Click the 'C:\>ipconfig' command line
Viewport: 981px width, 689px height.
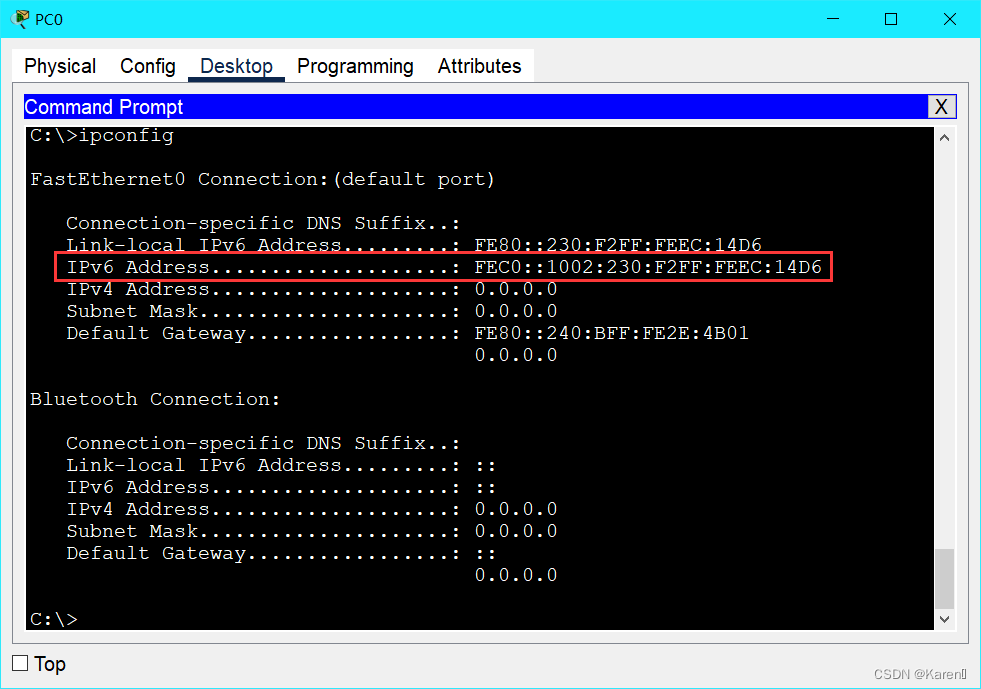coord(102,136)
